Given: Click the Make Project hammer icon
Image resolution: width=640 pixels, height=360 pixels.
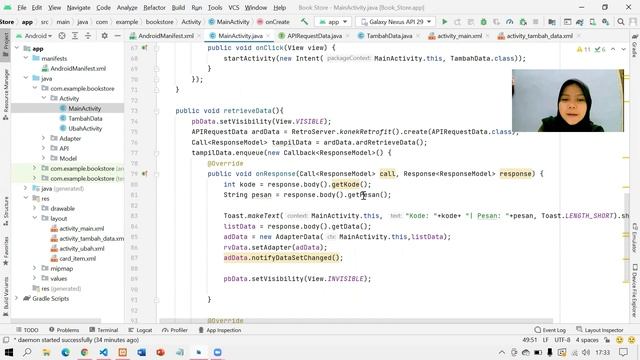Looking at the screenshot, I should [304, 22].
